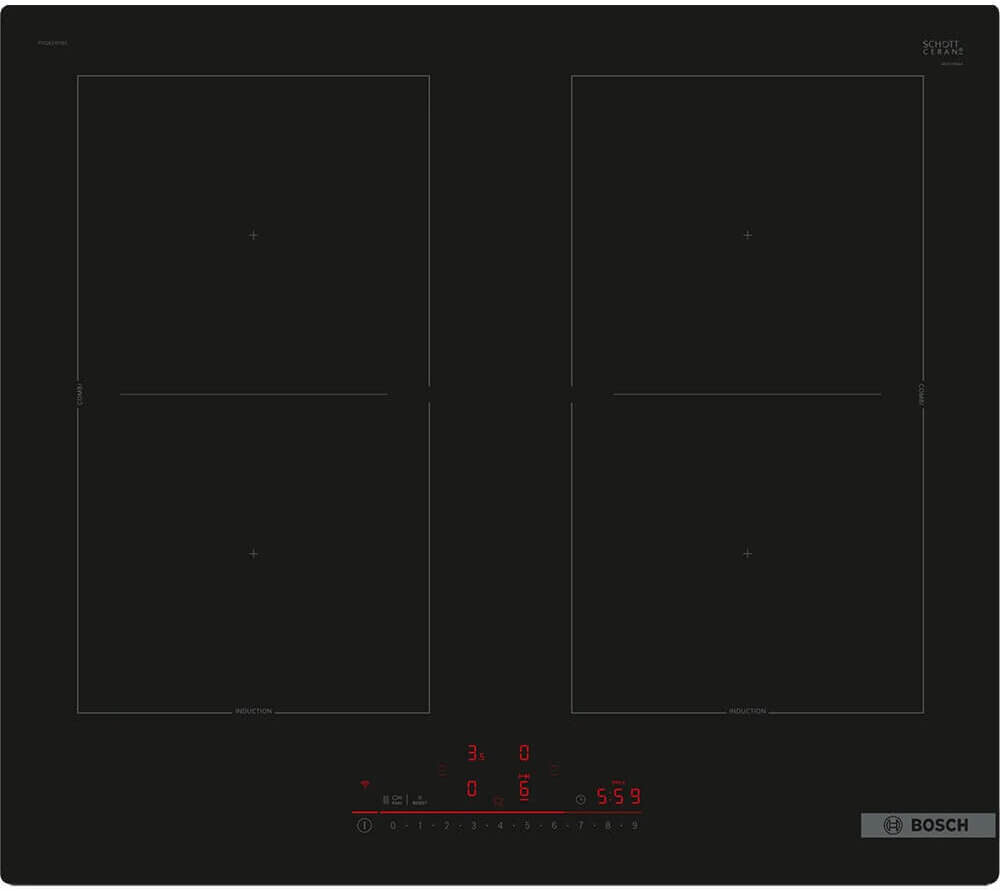Tap the left CombiZone bars icon
Image resolution: width=1000 pixels, height=891 pixels.
tap(443, 770)
